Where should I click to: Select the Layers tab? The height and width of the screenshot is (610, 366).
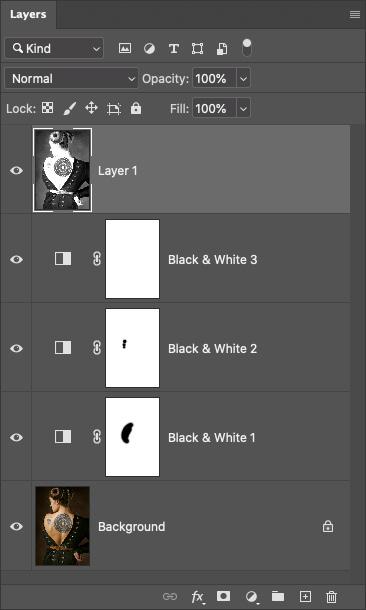tap(28, 14)
